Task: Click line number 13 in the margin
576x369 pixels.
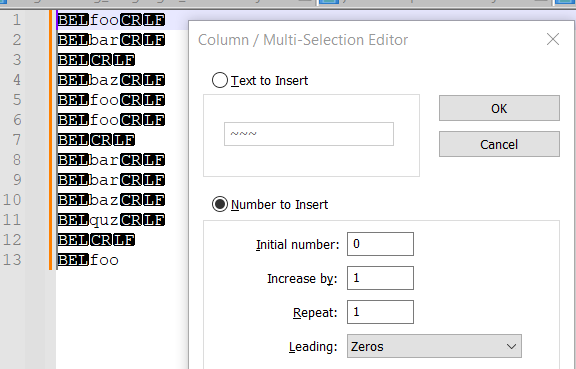Action: pyautogui.click(x=12, y=260)
